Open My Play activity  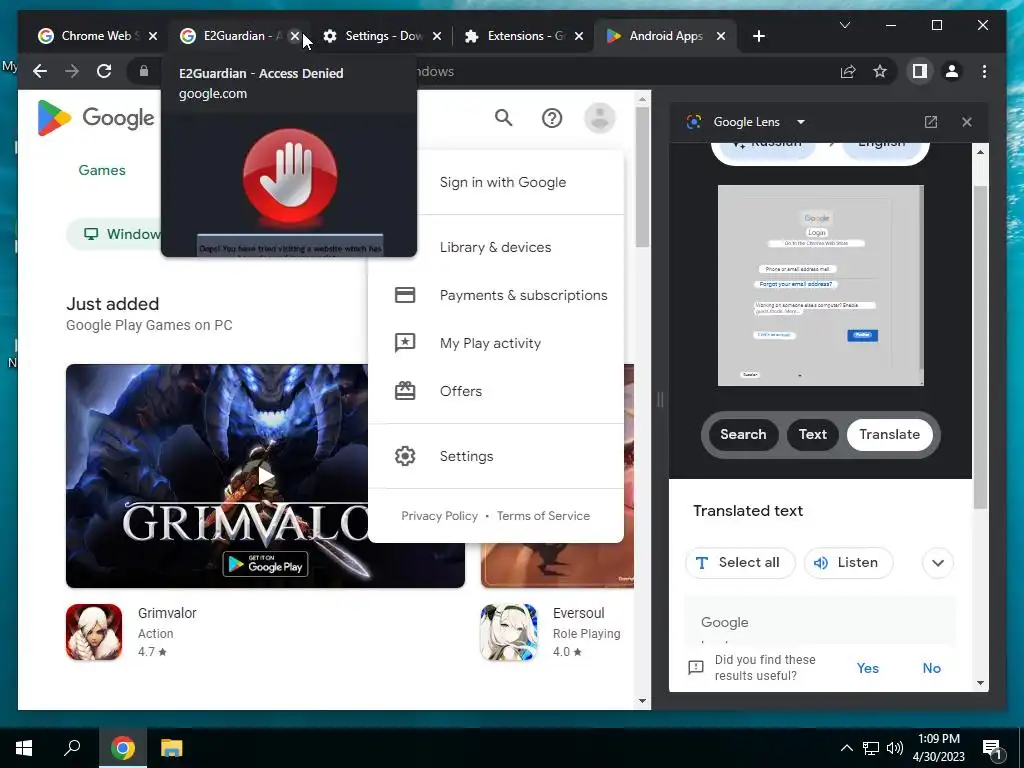coord(496,344)
